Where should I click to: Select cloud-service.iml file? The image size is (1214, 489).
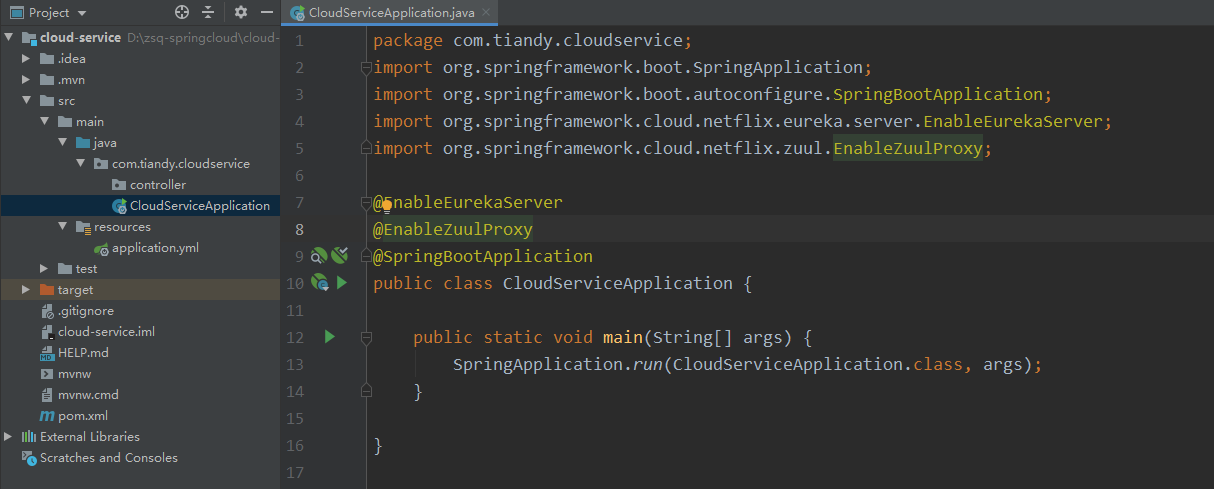(106, 332)
